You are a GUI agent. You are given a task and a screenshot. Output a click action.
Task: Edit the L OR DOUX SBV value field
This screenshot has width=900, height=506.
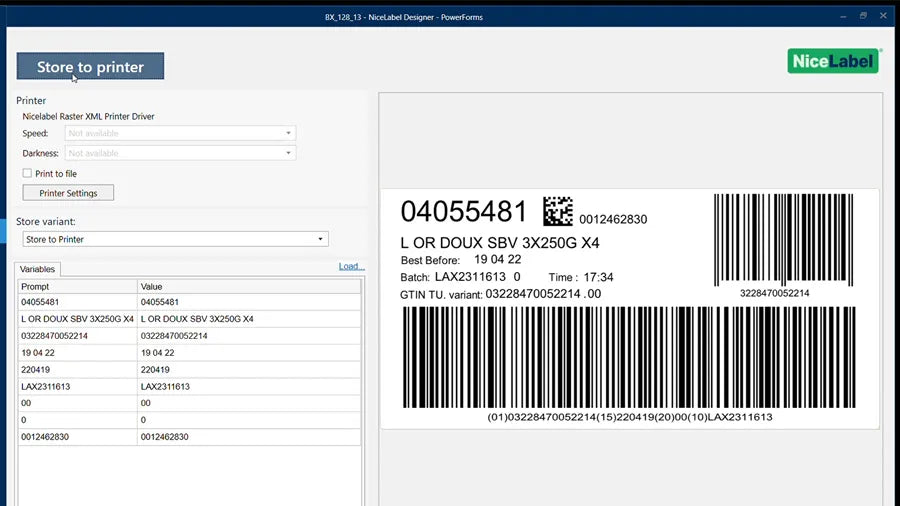[x=249, y=319]
